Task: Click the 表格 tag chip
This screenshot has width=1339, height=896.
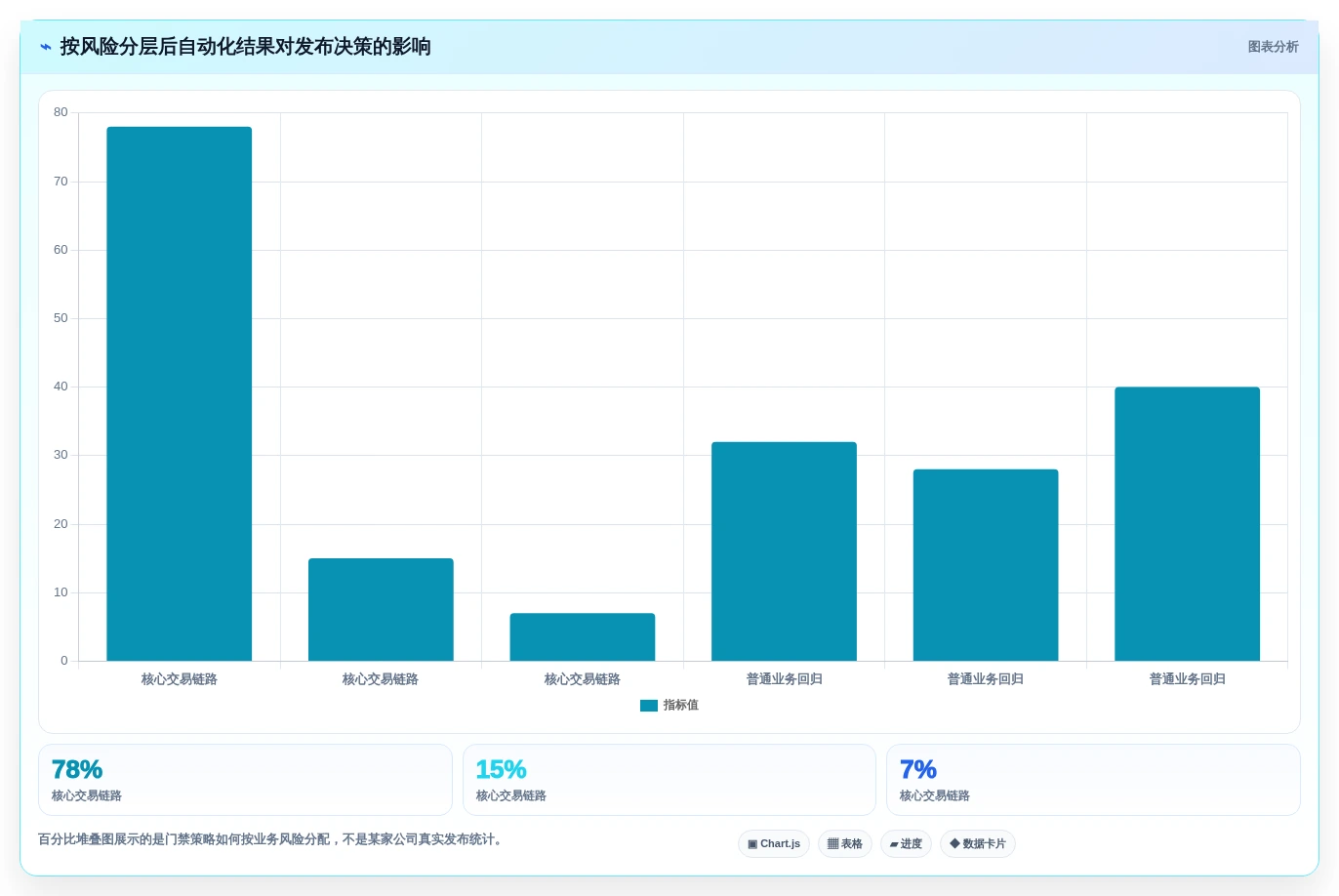Action: [x=845, y=844]
